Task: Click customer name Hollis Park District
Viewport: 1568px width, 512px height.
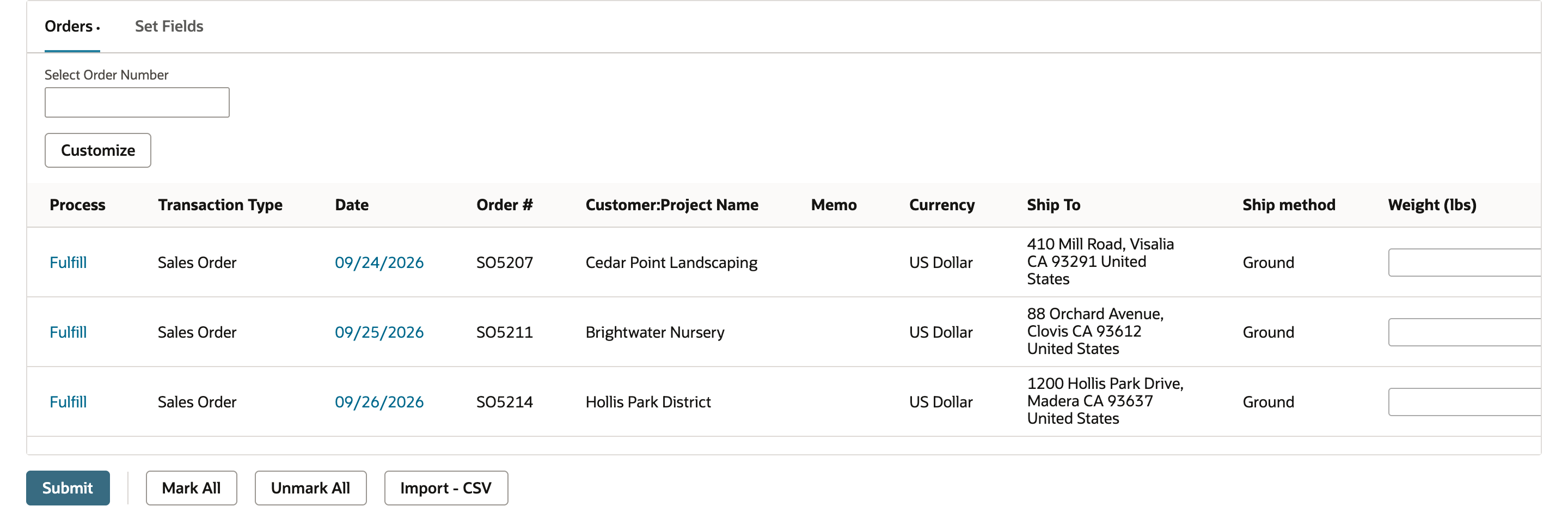Action: (648, 402)
